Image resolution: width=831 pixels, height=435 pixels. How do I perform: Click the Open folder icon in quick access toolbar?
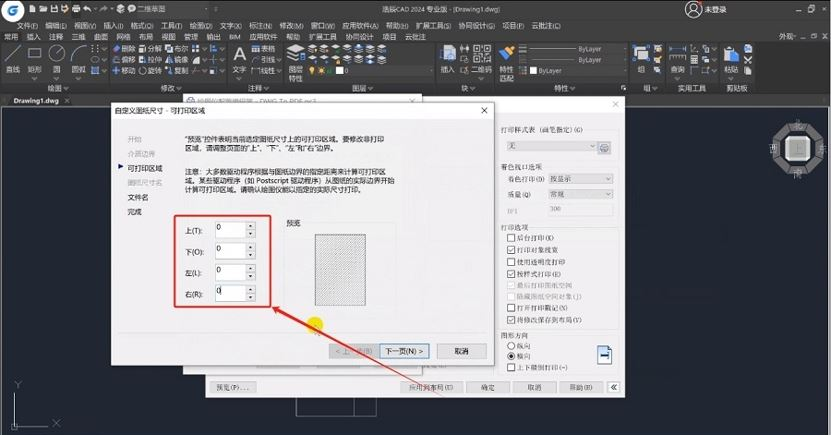tap(43, 9)
